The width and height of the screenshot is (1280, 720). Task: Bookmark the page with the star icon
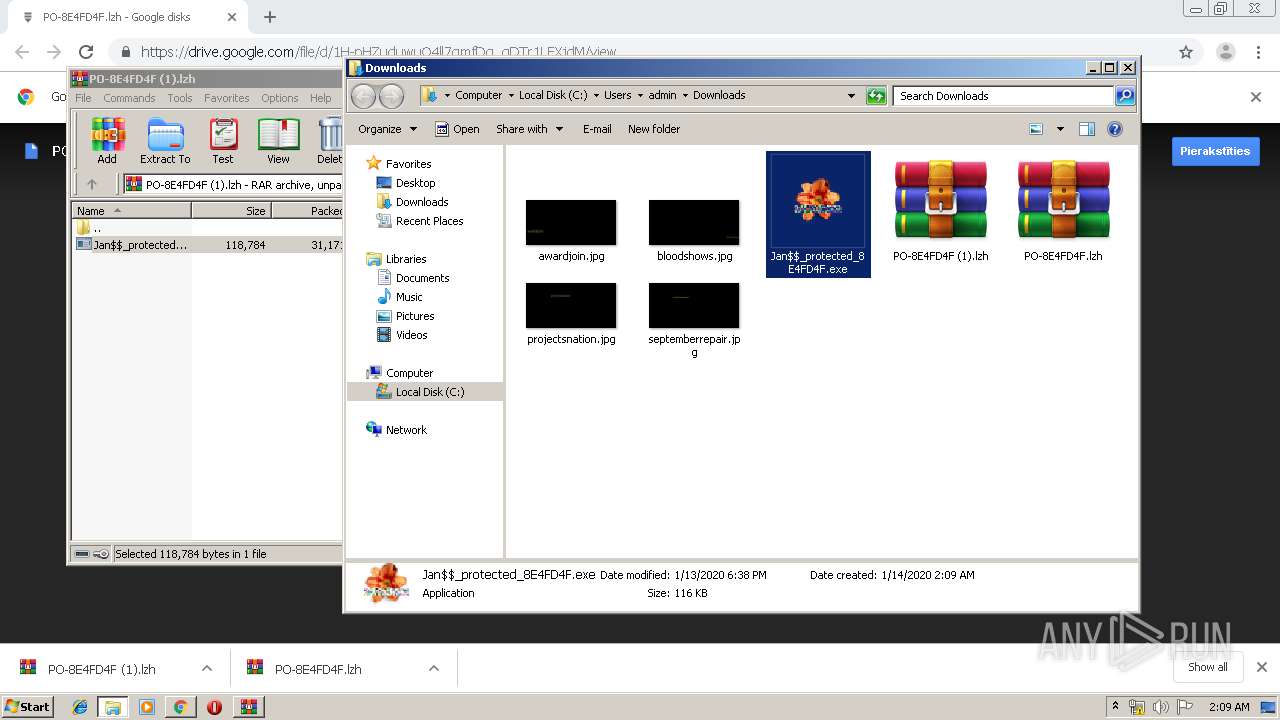(x=1186, y=52)
